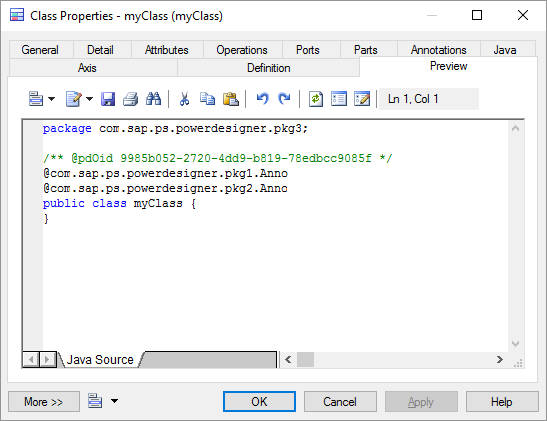
Task: Print the code using the printer icon
Action: pyautogui.click(x=130, y=99)
